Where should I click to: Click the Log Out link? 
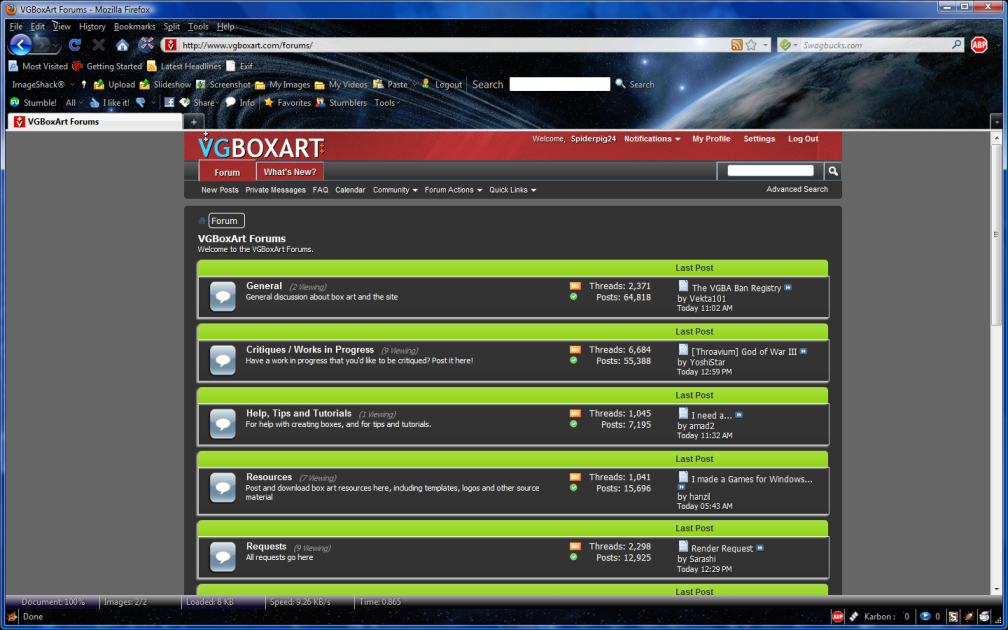pyautogui.click(x=803, y=139)
